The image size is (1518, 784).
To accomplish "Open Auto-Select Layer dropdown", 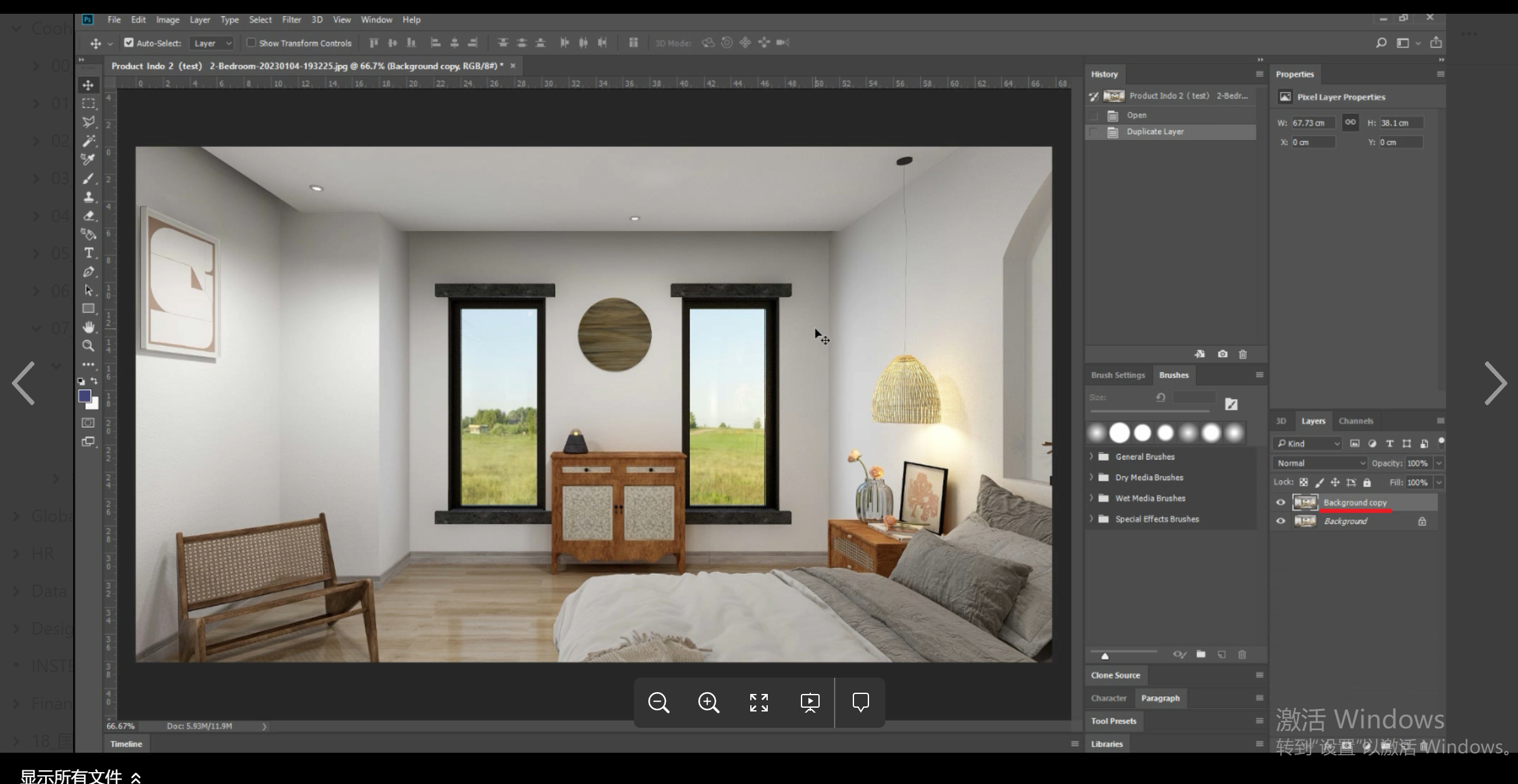I will click(x=212, y=43).
